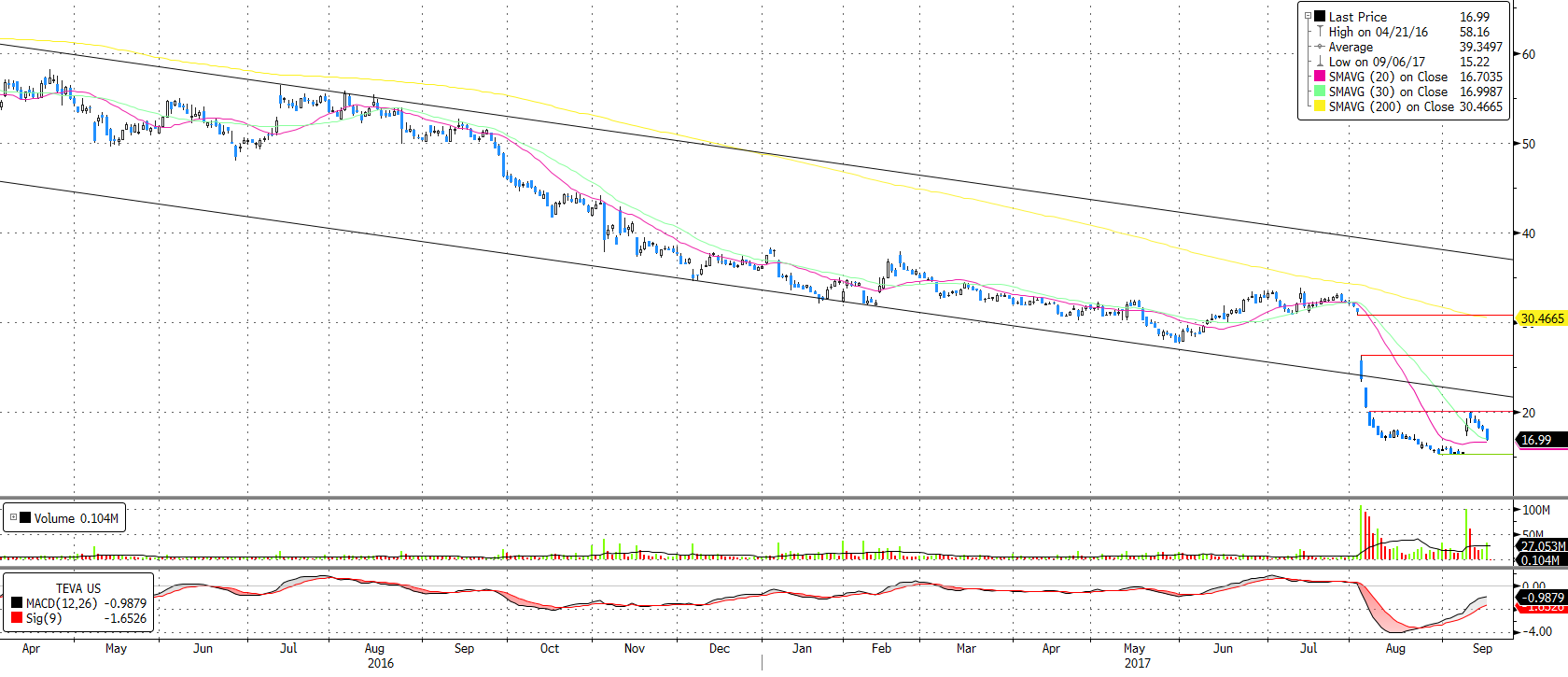This screenshot has width=1568, height=677.
Task: Click the black Volume color swatch
Action: [25, 518]
